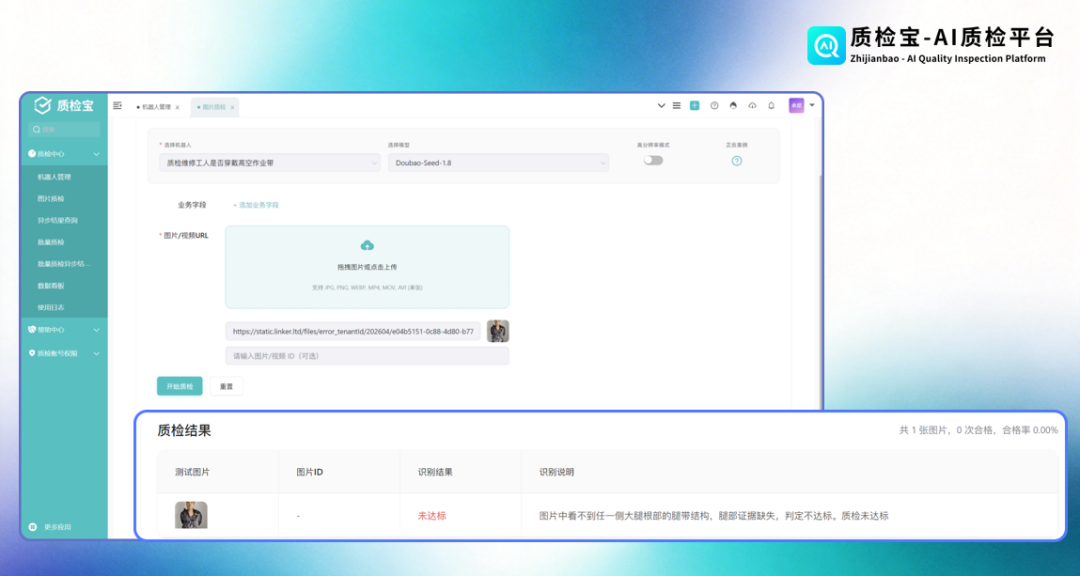Click the 图片ID column header
The height and width of the screenshot is (576, 1080).
pyautogui.click(x=310, y=473)
